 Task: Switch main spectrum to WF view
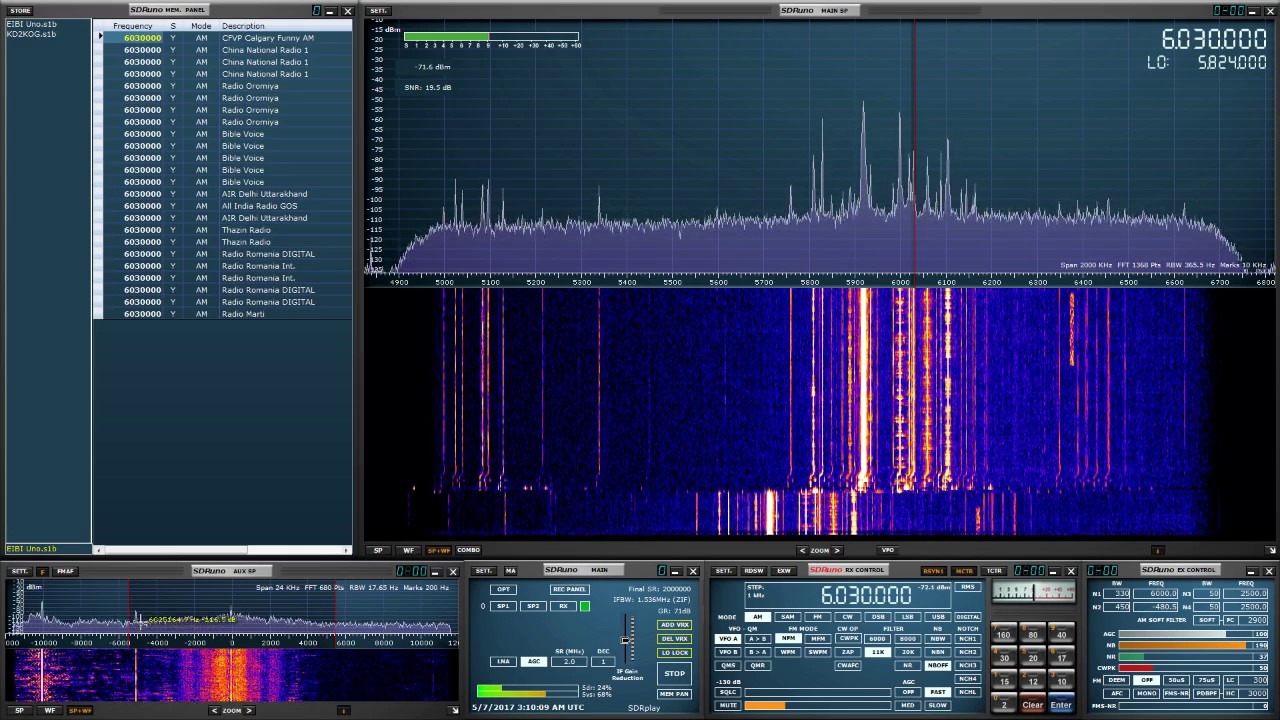coord(408,550)
